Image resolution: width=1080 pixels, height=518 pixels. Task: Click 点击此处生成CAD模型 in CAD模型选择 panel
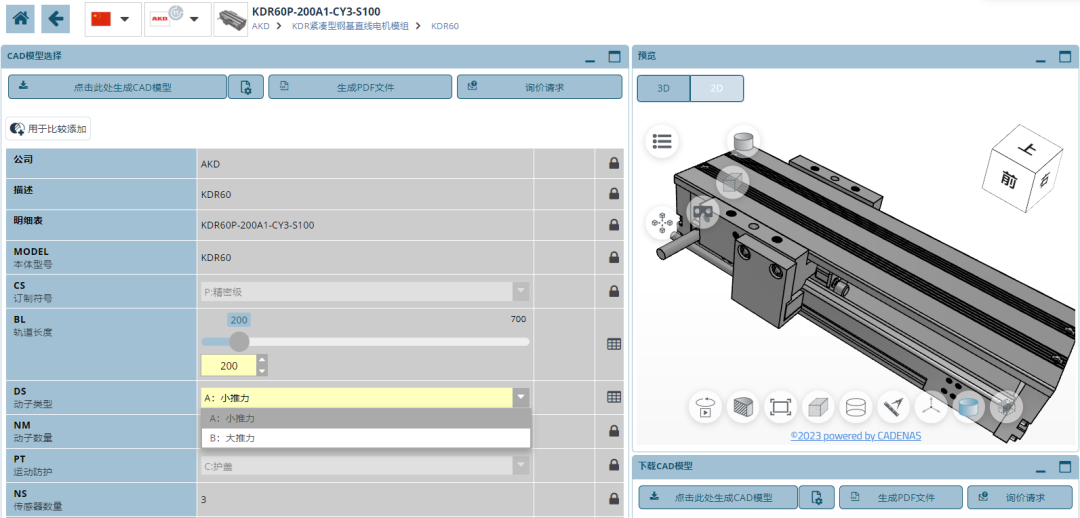[117, 87]
